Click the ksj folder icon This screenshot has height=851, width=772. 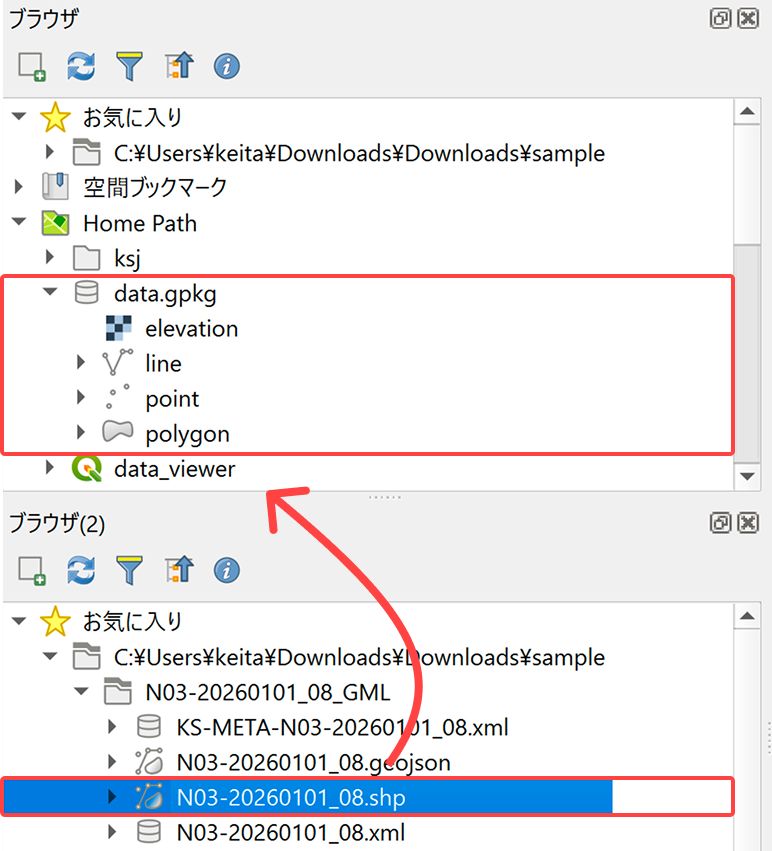coord(87,258)
